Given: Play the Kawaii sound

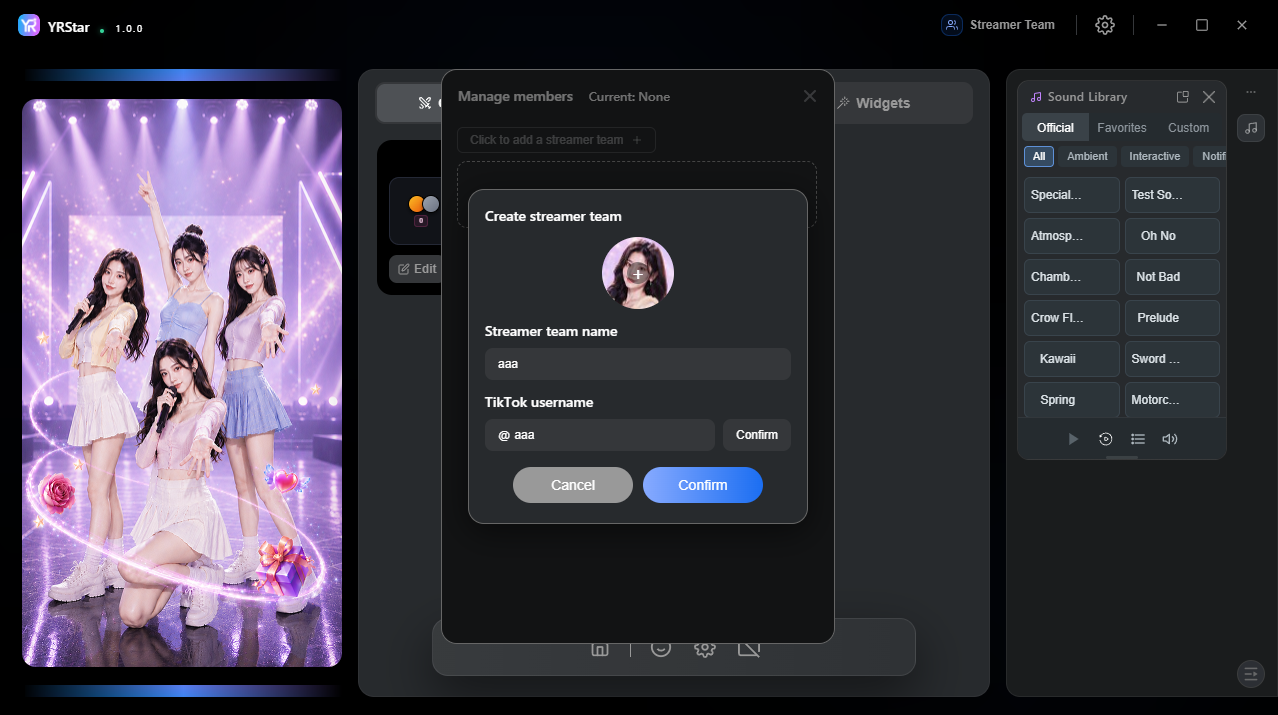Looking at the screenshot, I should point(1072,359).
